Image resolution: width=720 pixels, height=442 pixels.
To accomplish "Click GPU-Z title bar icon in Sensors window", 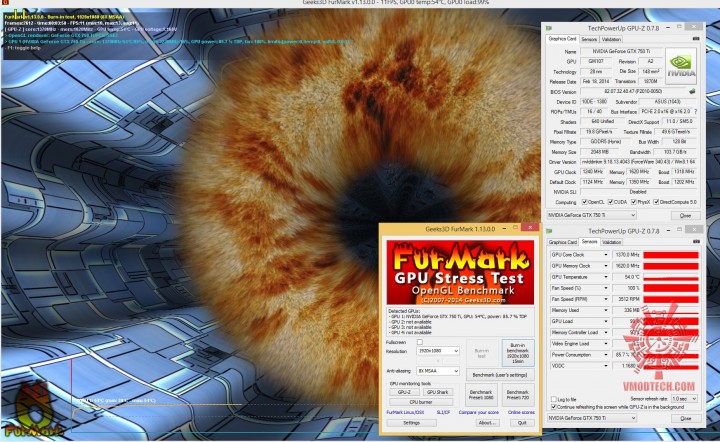I will point(549,231).
